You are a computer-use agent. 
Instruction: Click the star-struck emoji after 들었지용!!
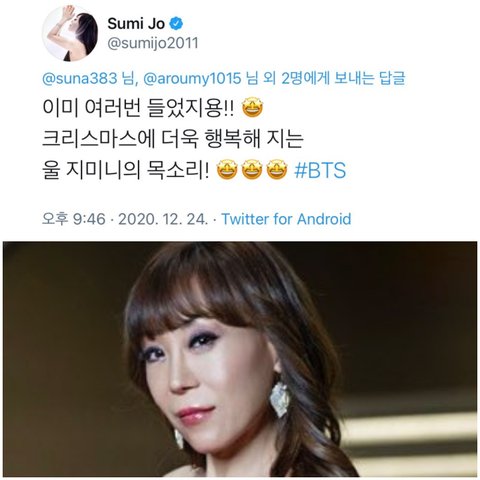point(252,107)
